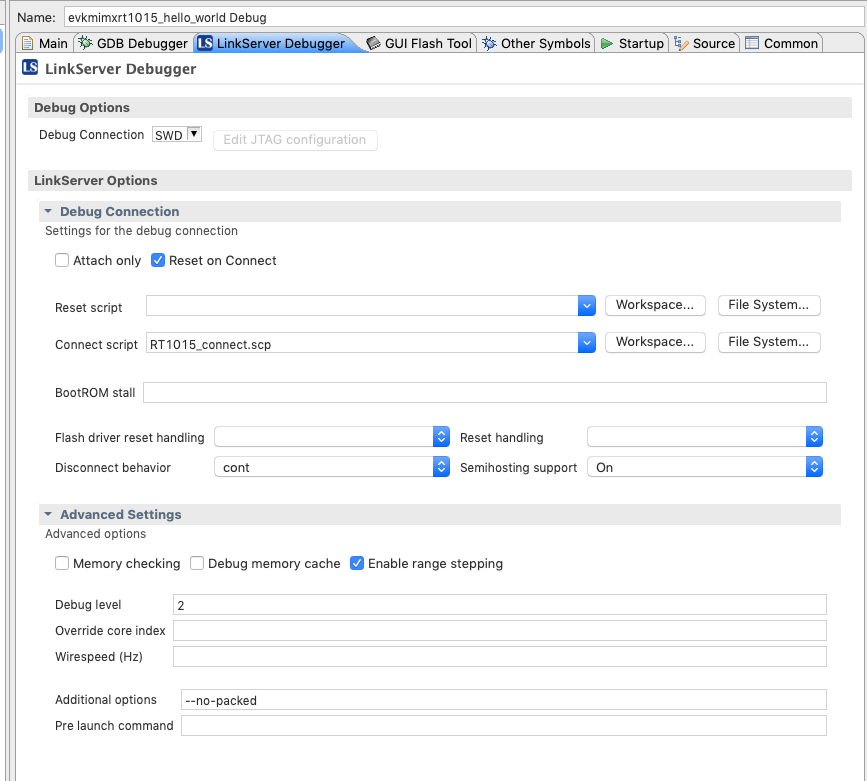Enable the Attach only checkbox

[x=63, y=261]
